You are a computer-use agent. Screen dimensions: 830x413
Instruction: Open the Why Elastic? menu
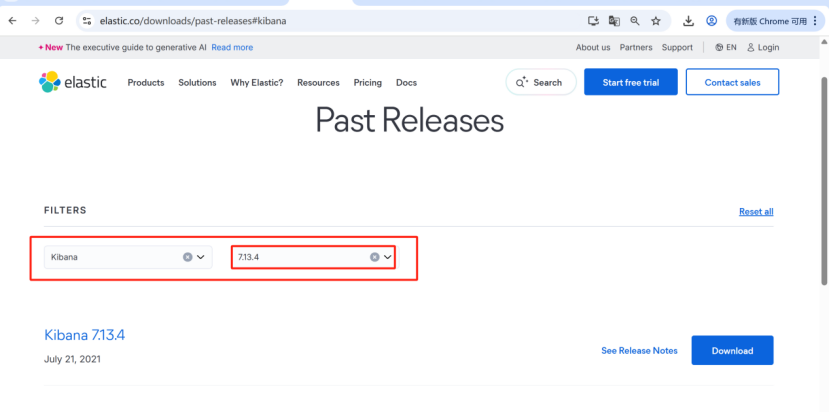coord(257,83)
